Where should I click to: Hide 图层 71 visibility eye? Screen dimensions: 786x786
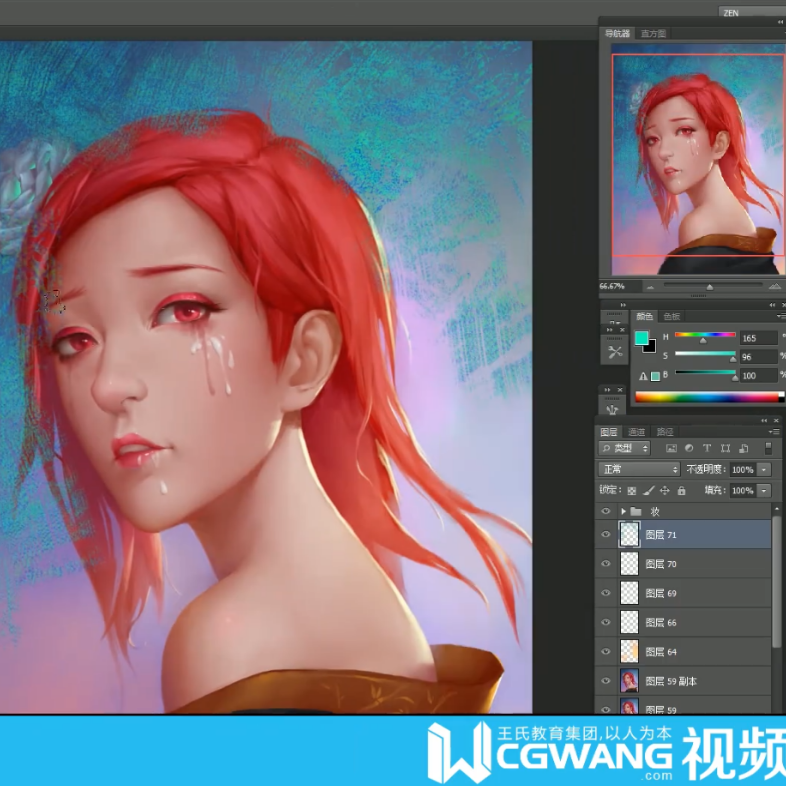coord(606,534)
